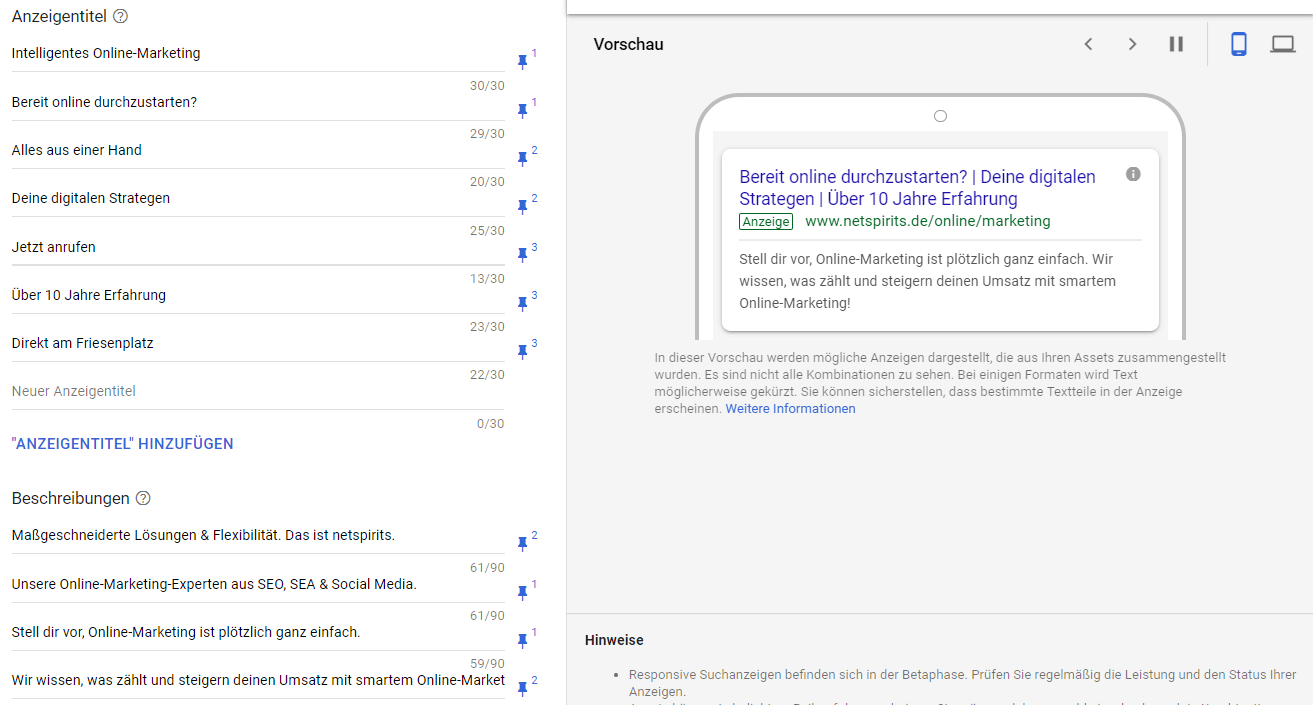Viewport: 1313px width, 705px height.
Task: Click '"ANZEIGENTITEL" HINZUFÜGEN' button
Action: pos(122,444)
